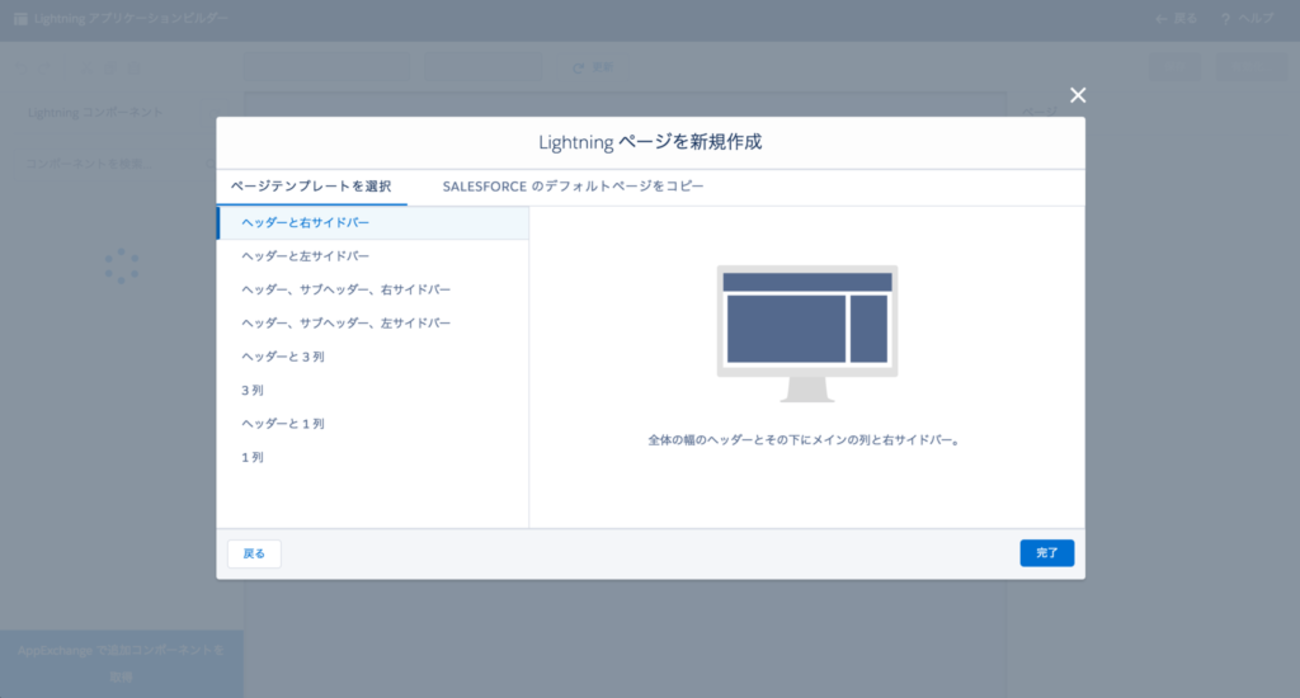This screenshot has height=698, width=1300.
Task: Select the ヘッダー、サブヘッダー、左サイドバー template
Action: (373, 324)
